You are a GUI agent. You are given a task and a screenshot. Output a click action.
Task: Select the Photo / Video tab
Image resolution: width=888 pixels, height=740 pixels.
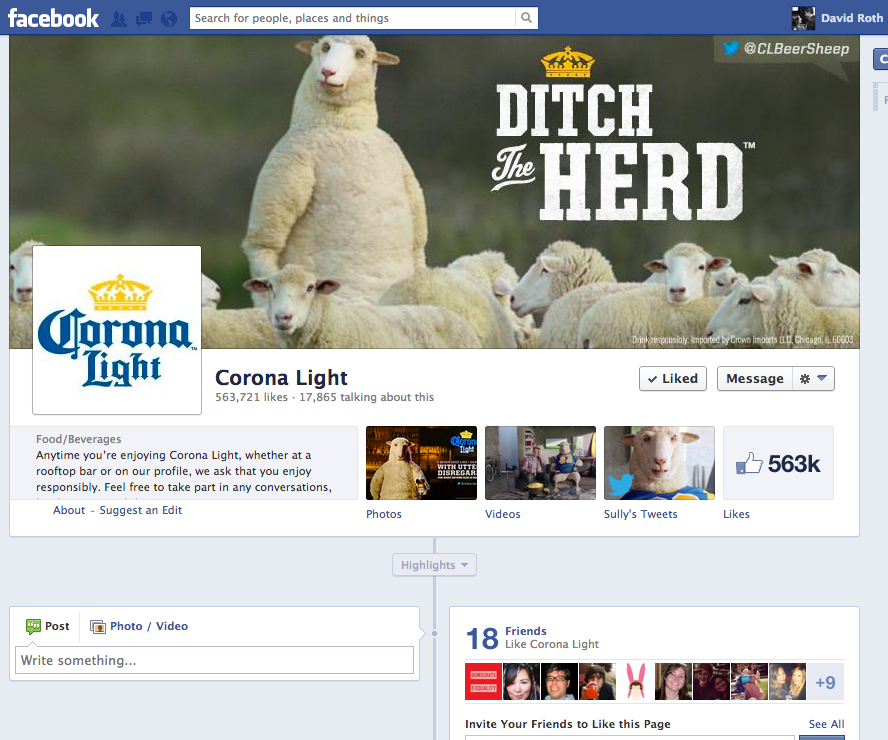tap(139, 626)
